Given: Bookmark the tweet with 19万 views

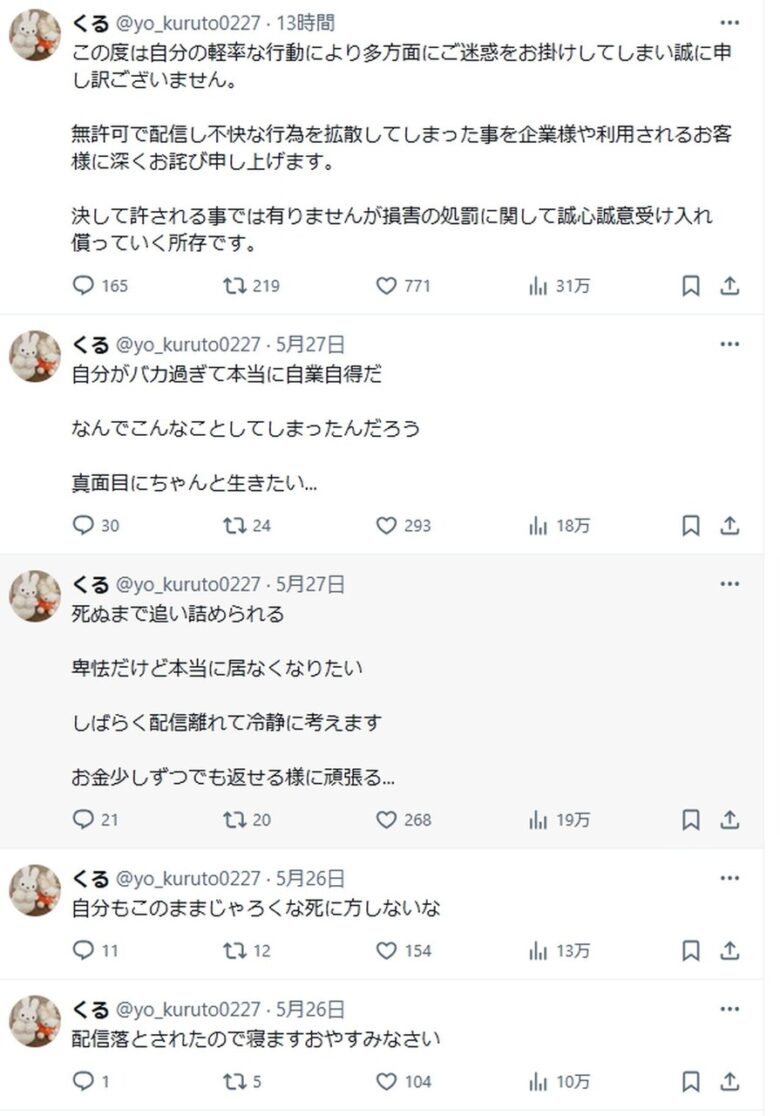Looking at the screenshot, I should click(x=690, y=820).
